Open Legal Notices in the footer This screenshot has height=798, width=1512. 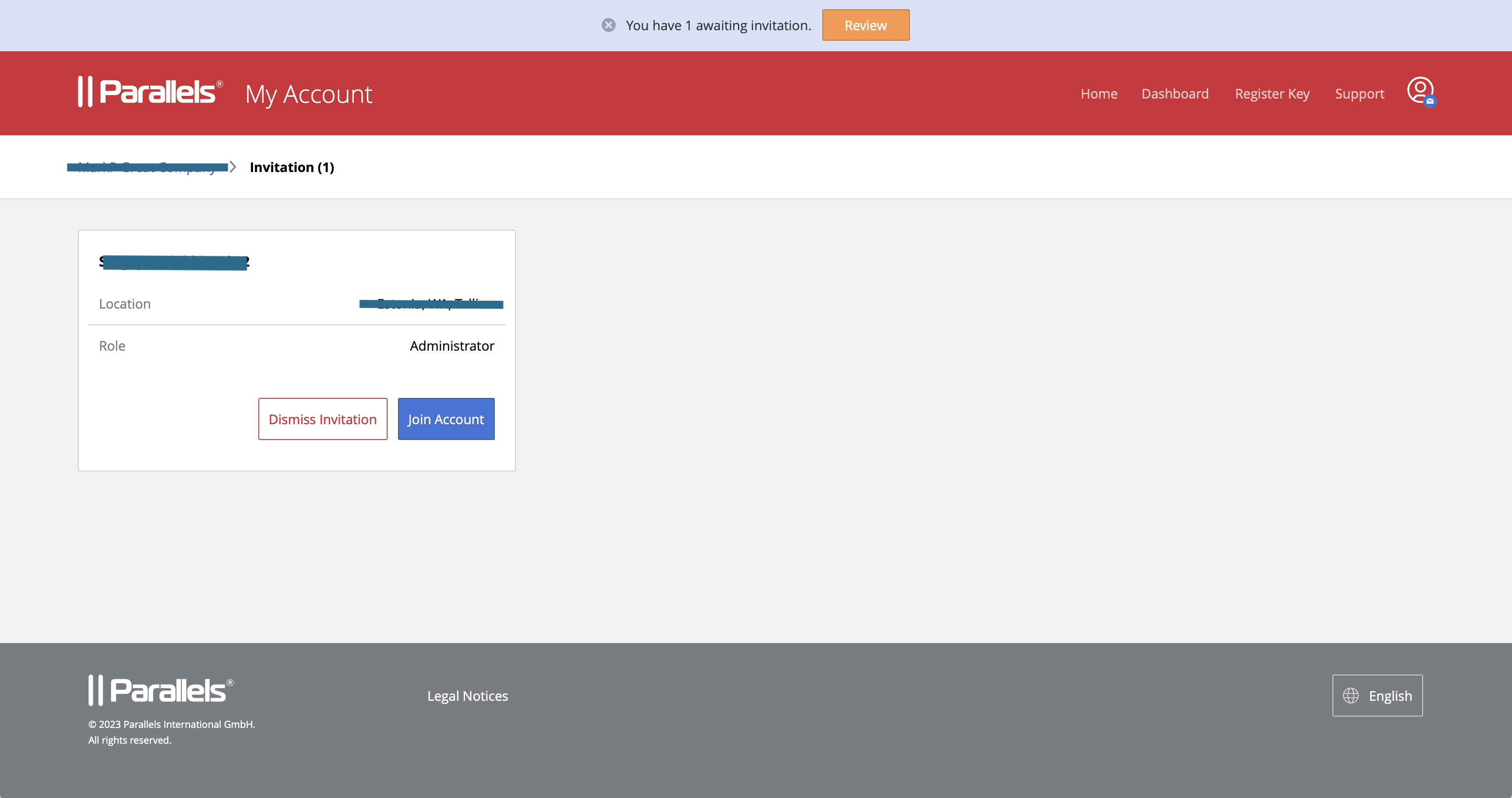click(468, 696)
